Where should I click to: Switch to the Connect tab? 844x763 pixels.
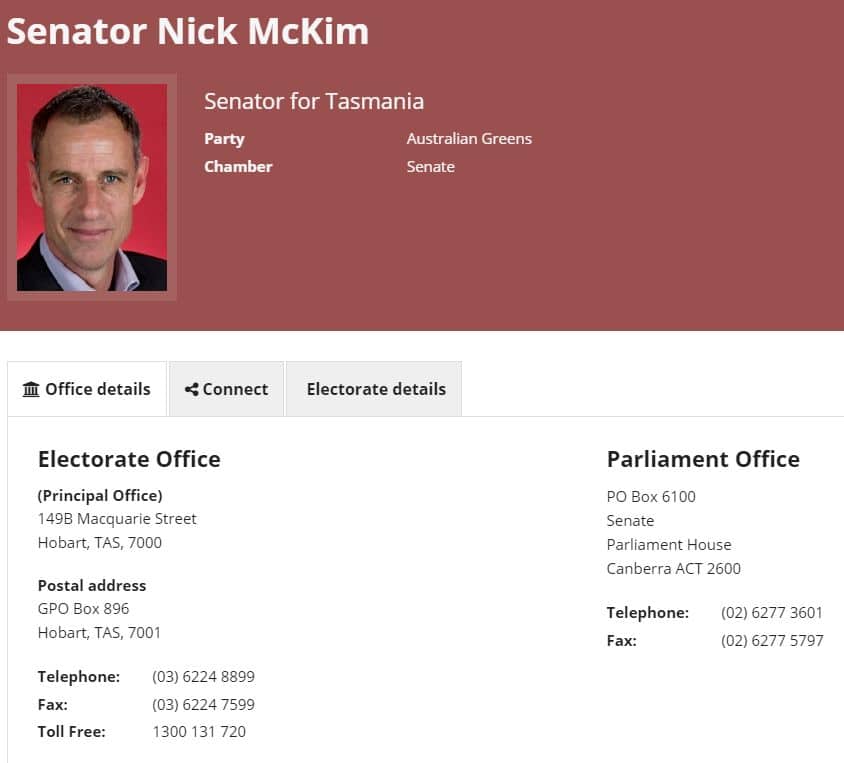pos(227,389)
